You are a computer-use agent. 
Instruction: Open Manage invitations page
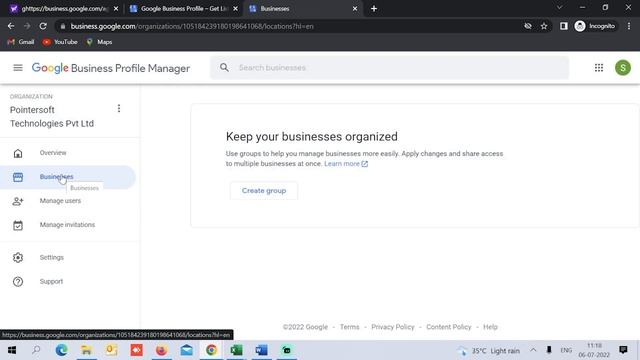67,225
